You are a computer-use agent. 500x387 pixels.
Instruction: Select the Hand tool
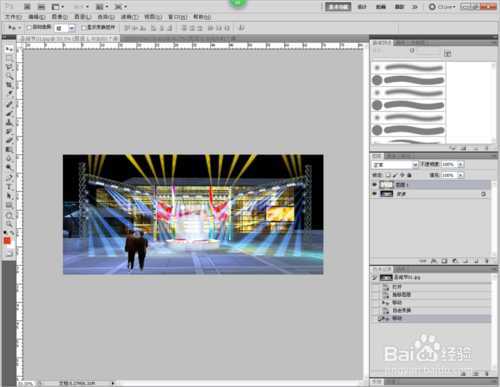[x=9, y=215]
